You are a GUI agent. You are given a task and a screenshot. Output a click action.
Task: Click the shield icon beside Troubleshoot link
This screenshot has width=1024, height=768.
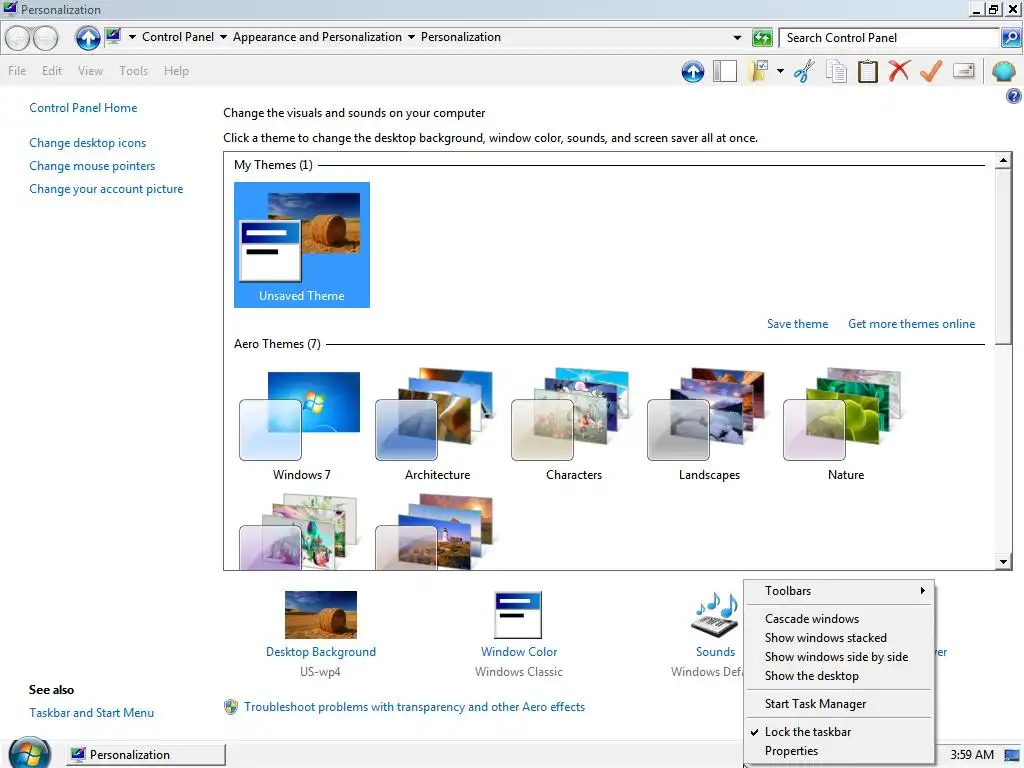pos(231,707)
